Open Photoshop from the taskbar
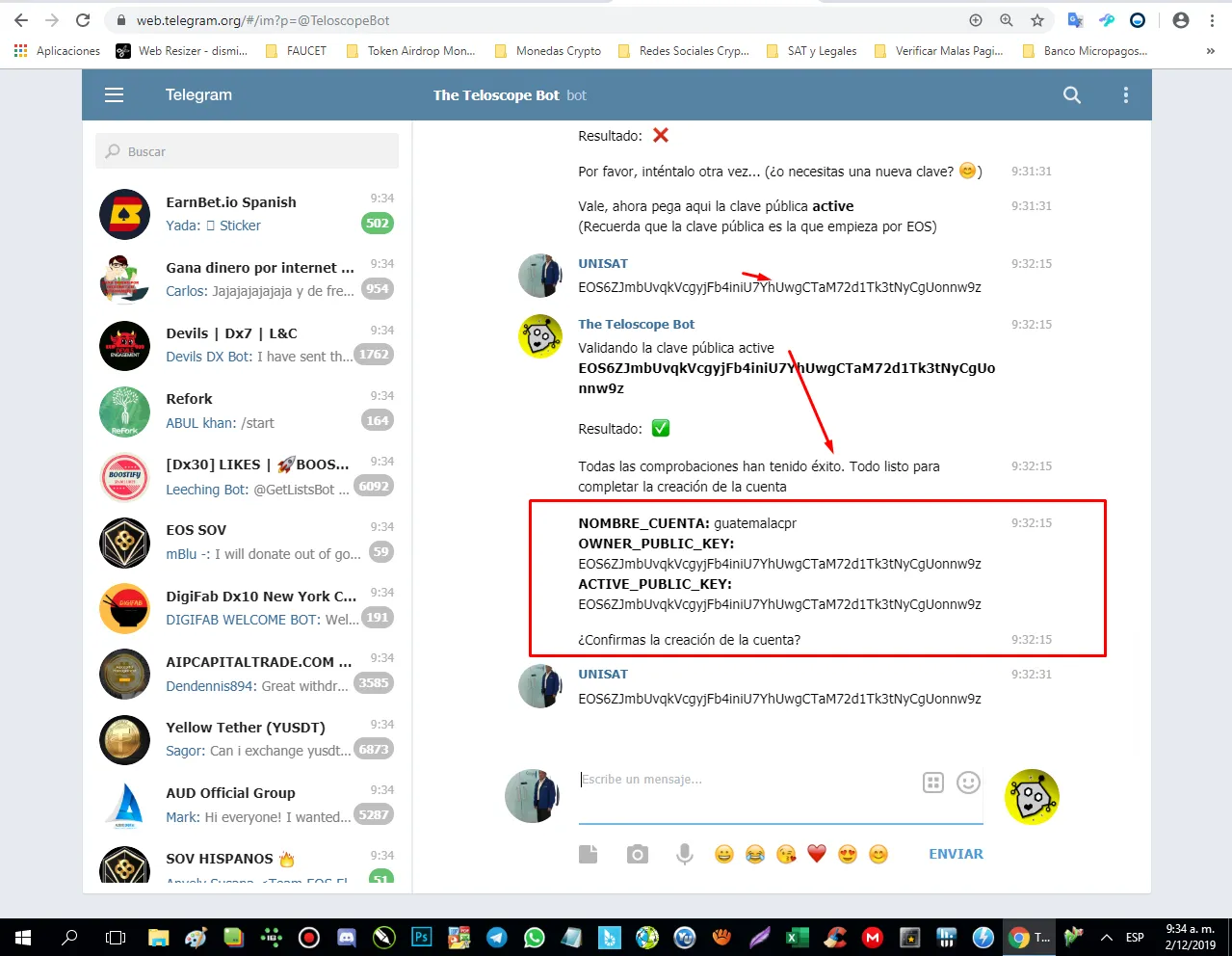This screenshot has height=956, width=1232. coord(421,937)
